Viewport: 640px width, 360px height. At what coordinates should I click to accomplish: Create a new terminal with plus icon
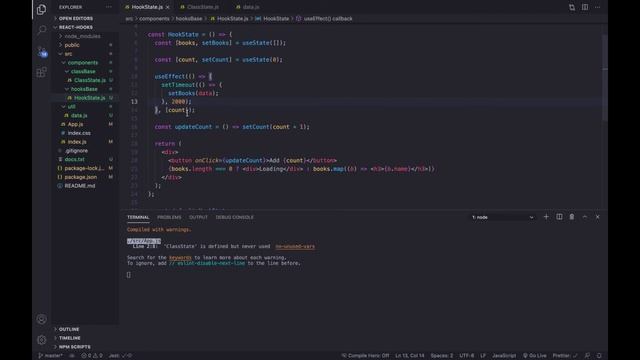[x=546, y=217]
